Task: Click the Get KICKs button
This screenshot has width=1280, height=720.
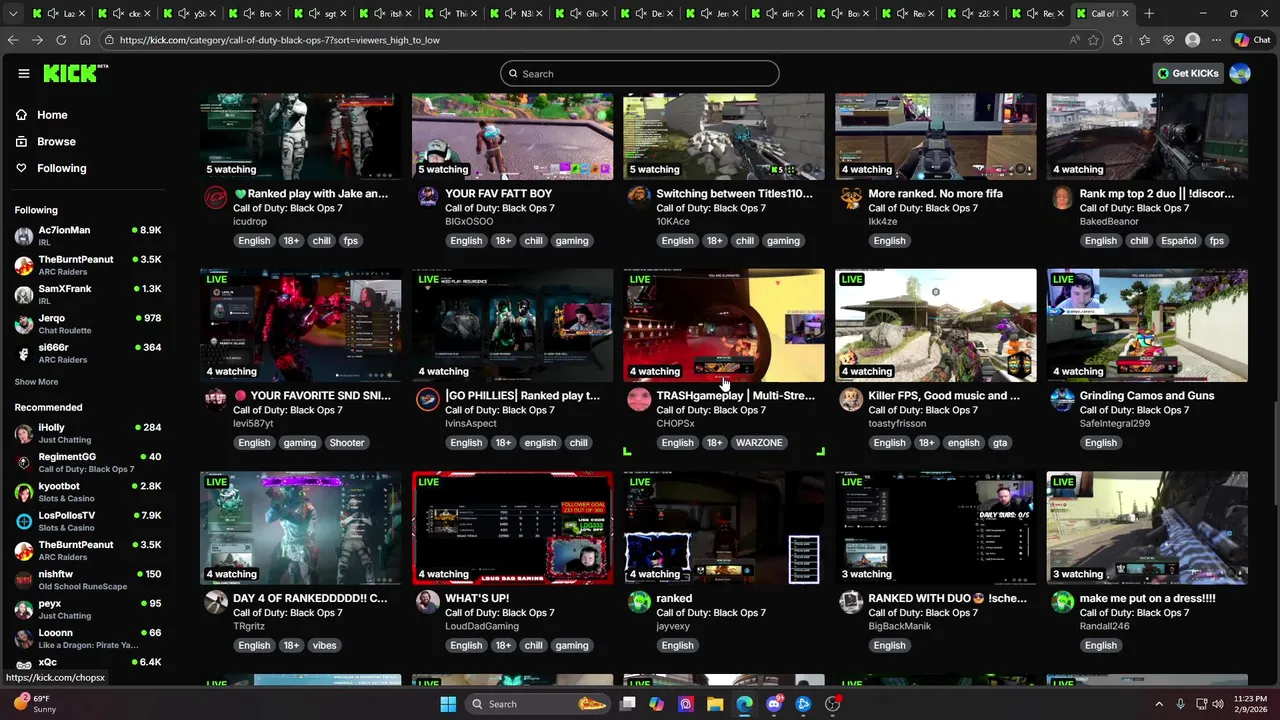Action: [x=1188, y=73]
